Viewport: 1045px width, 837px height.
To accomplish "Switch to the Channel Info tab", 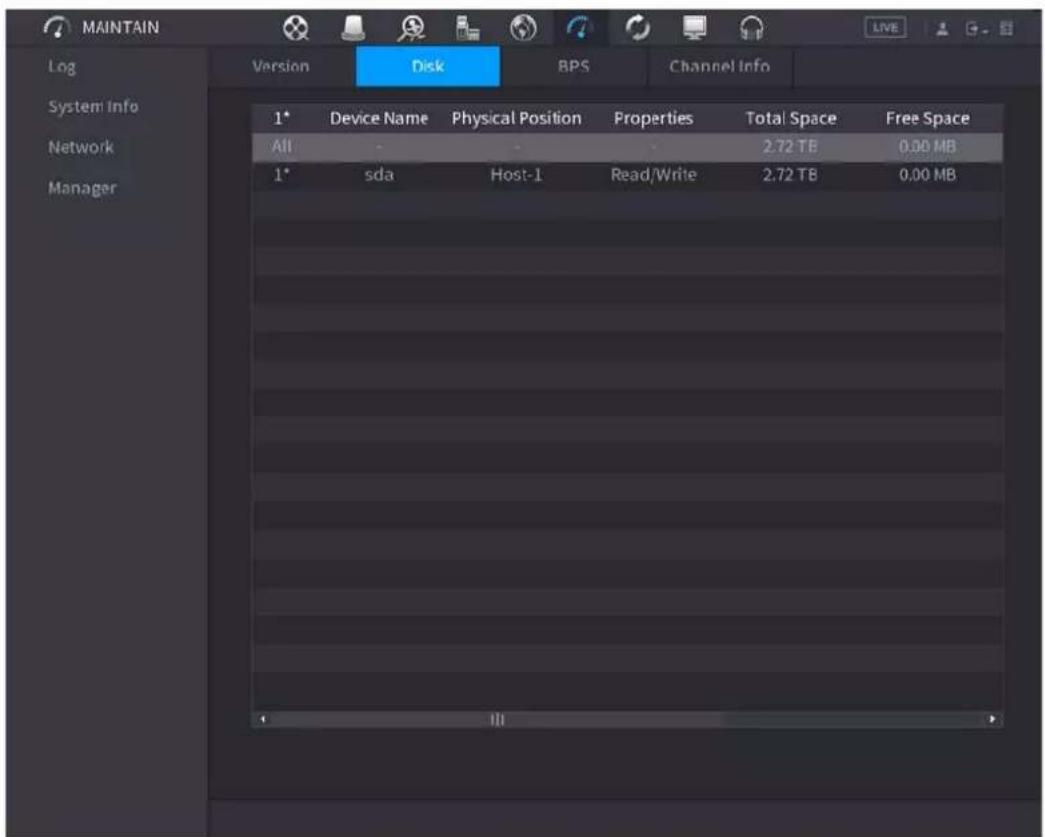I will click(x=720, y=67).
